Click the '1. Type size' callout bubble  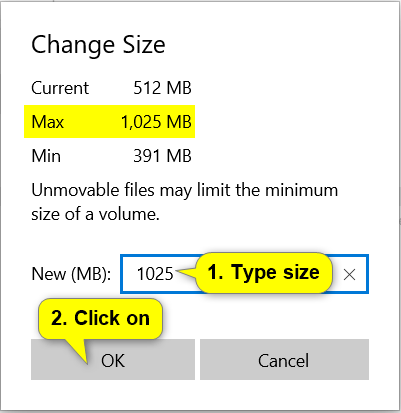(264, 273)
